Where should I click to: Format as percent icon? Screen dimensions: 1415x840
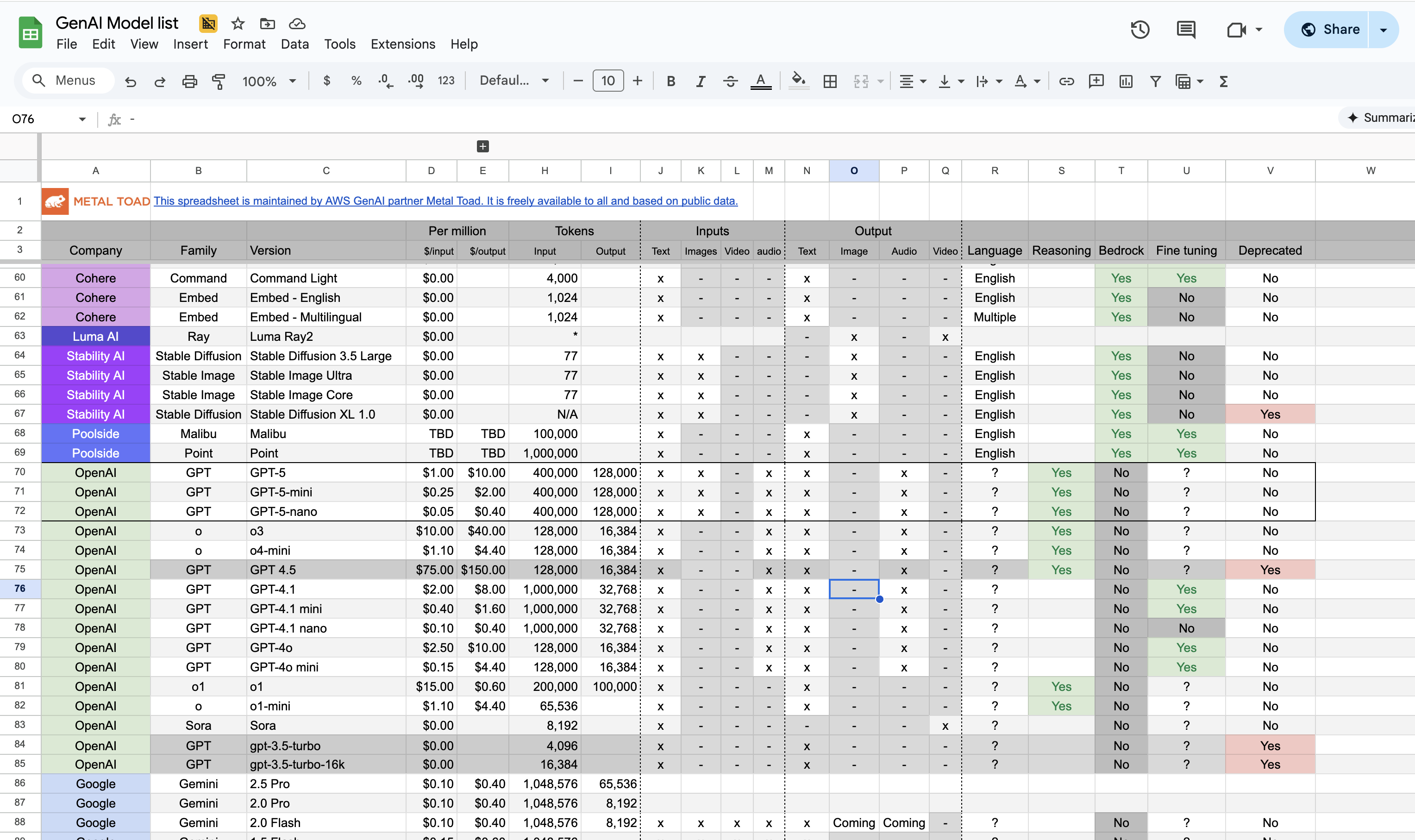coord(356,81)
